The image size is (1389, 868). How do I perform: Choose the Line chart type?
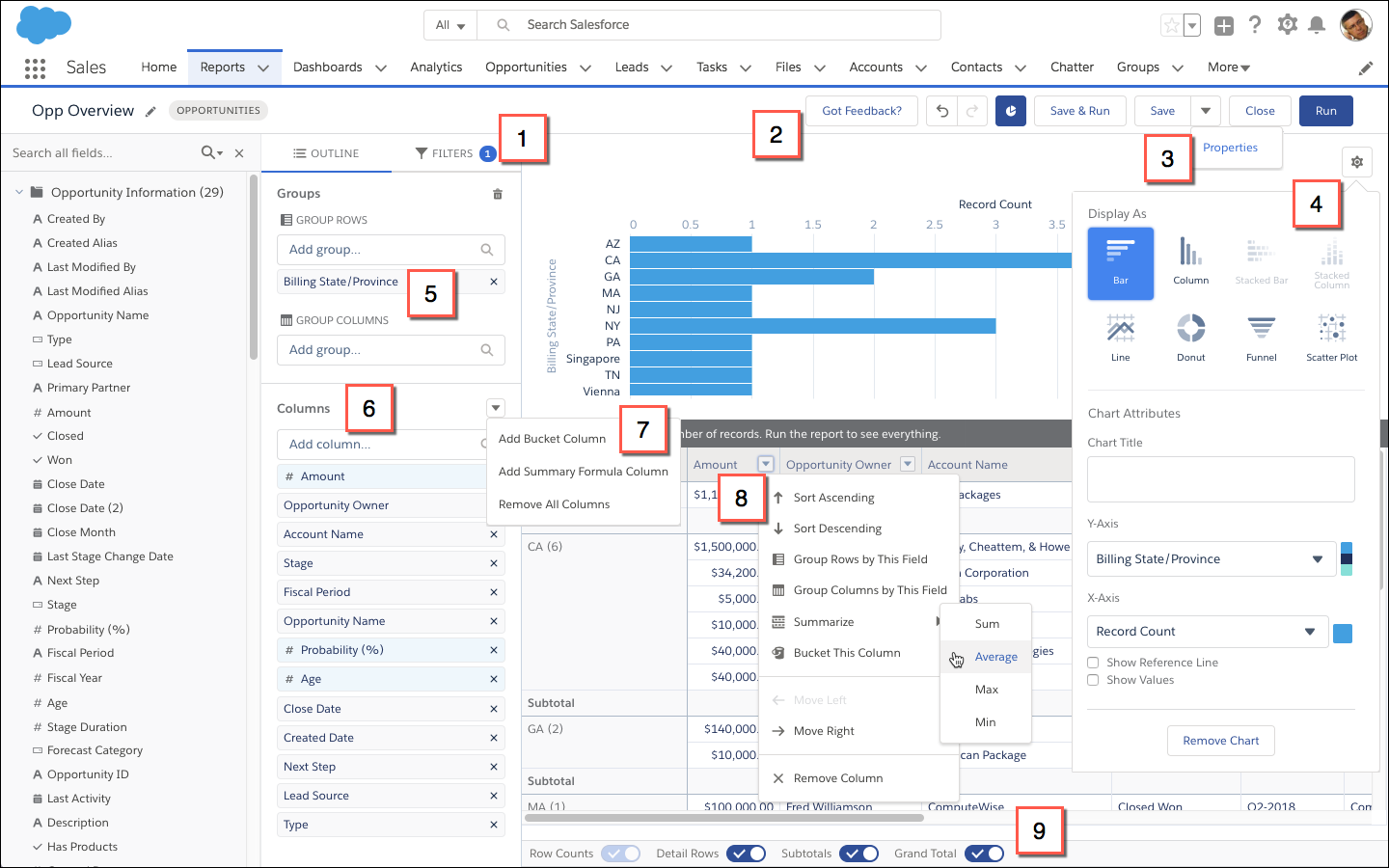click(1120, 333)
